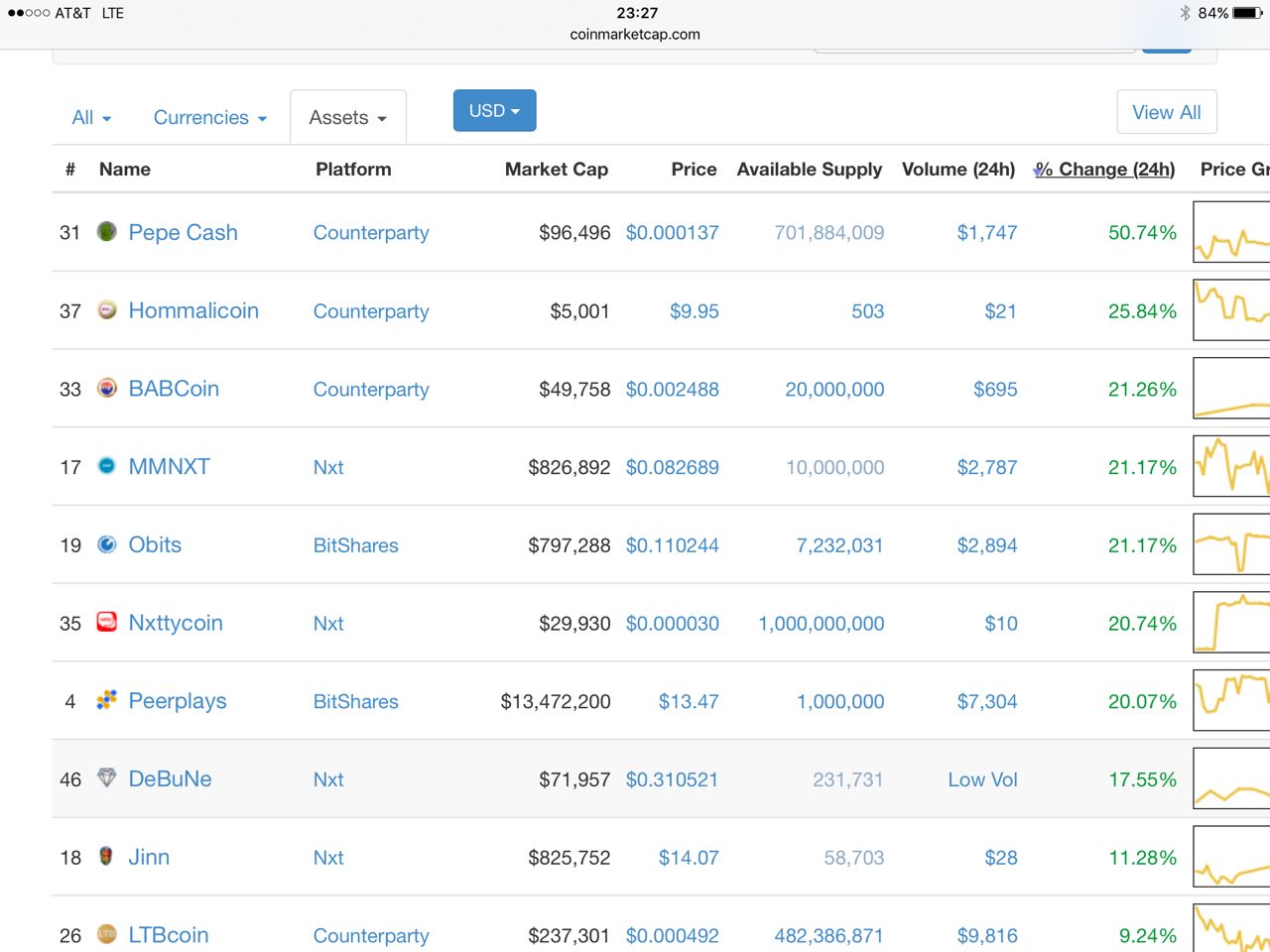The height and width of the screenshot is (952, 1270).
Task: Click Nxttycoin supply 1,000,000,000
Action: tap(822, 624)
